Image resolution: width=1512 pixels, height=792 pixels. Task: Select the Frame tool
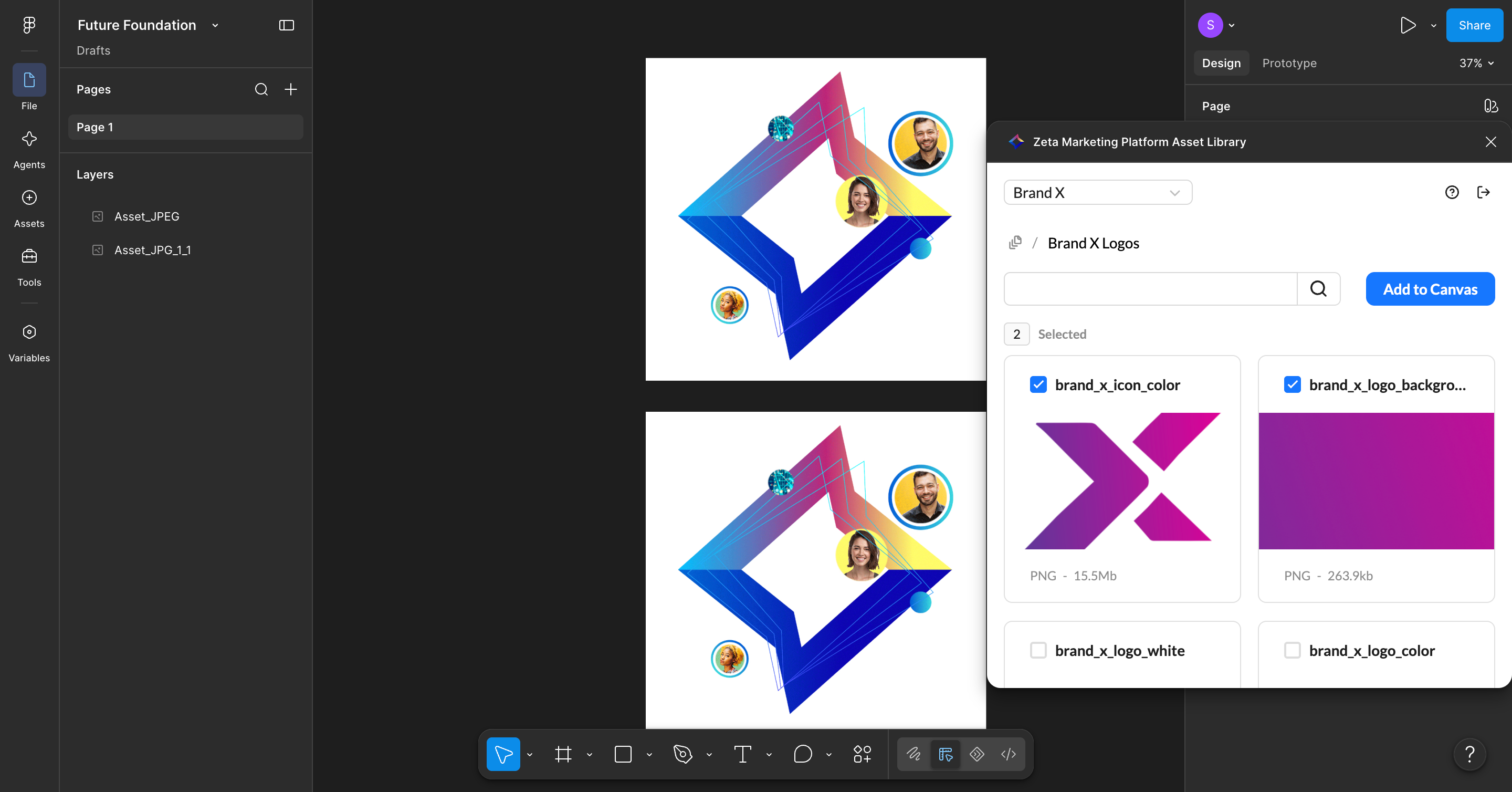pyautogui.click(x=563, y=754)
